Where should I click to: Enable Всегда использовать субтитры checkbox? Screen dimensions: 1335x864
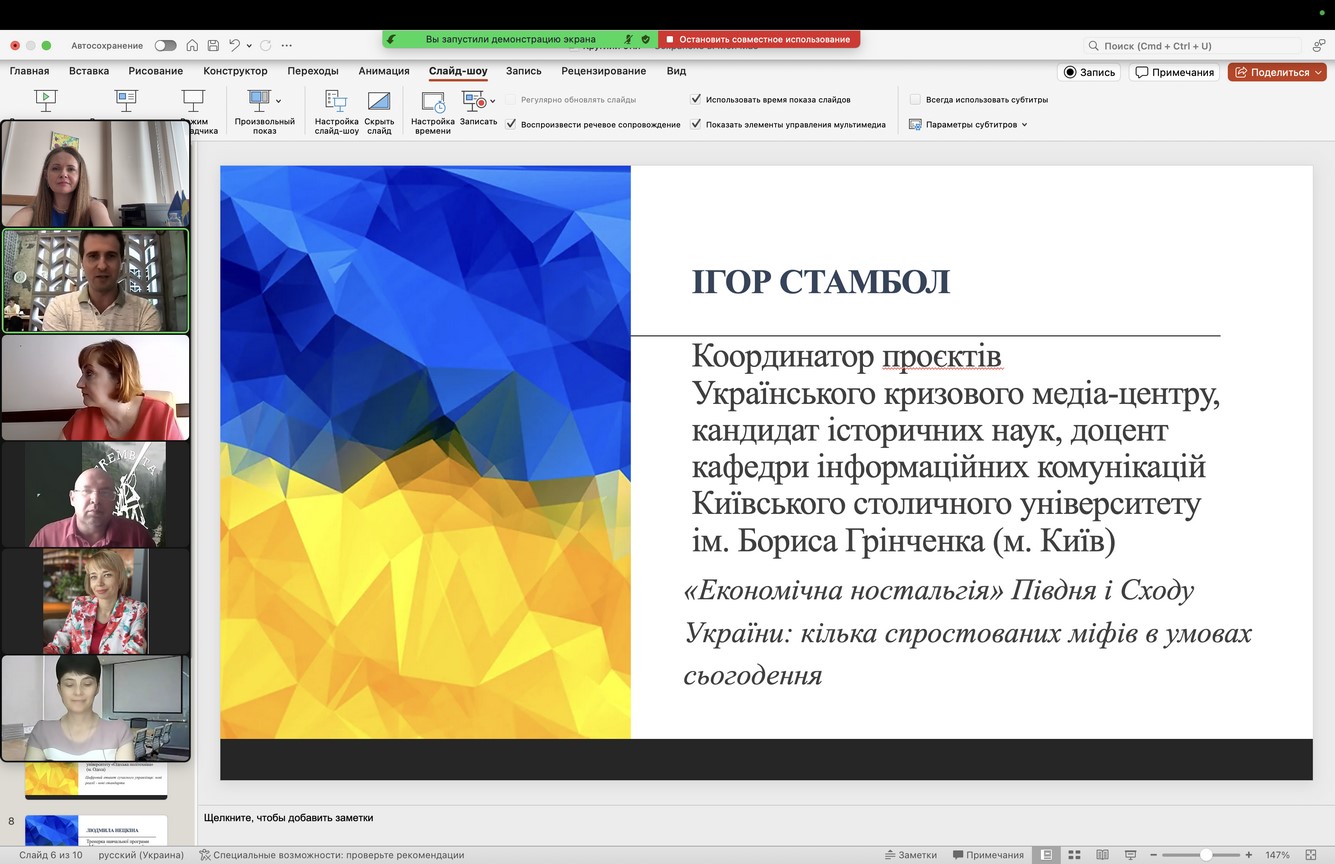[x=915, y=100]
